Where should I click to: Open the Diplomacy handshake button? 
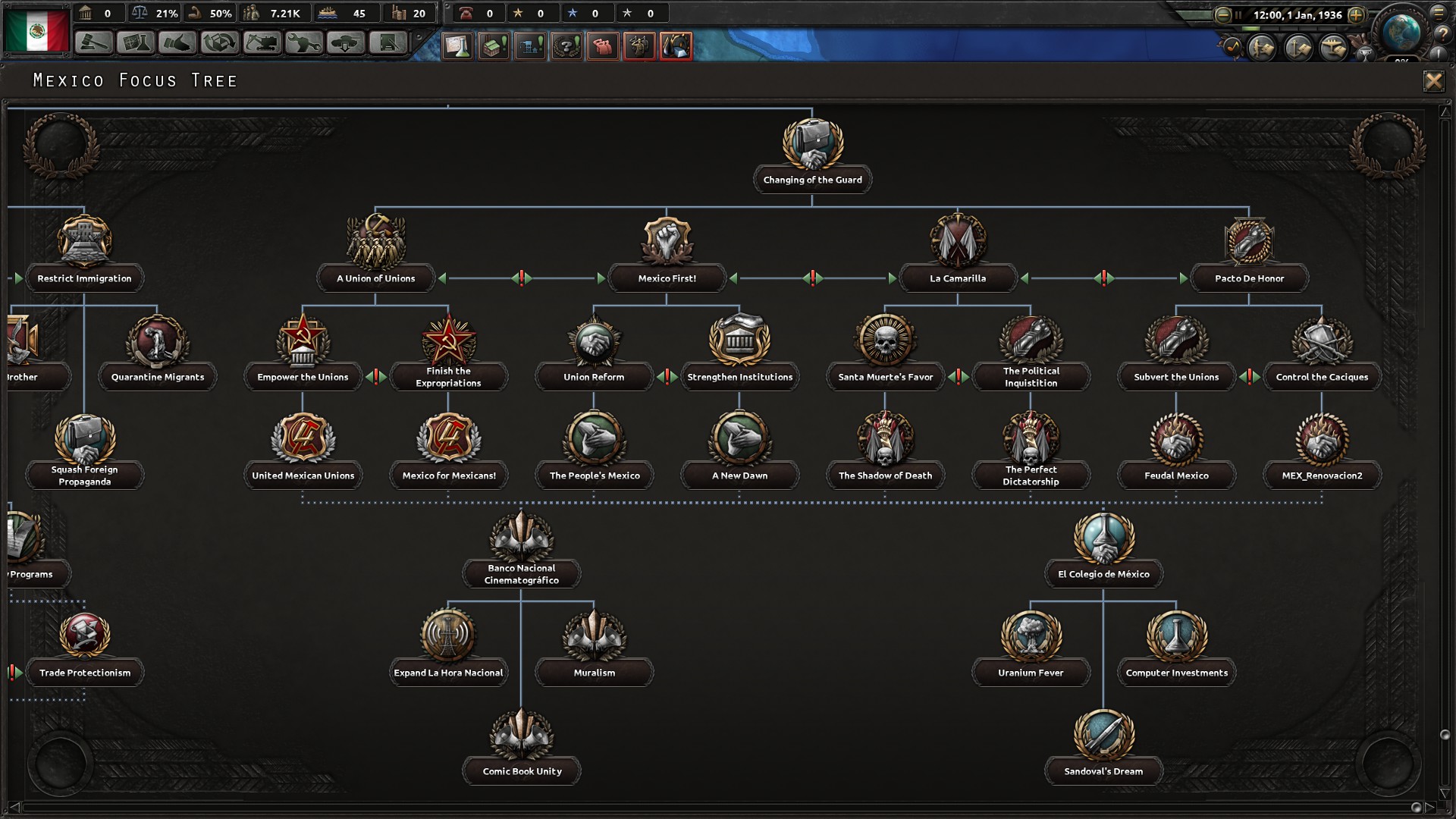(x=177, y=43)
